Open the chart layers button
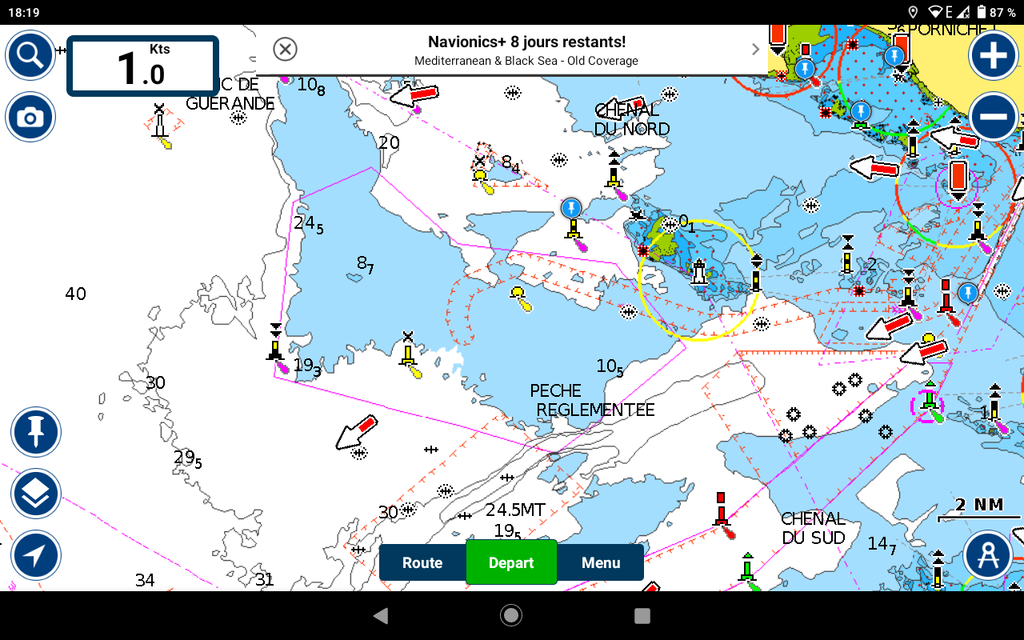This screenshot has height=640, width=1024. coord(36,494)
